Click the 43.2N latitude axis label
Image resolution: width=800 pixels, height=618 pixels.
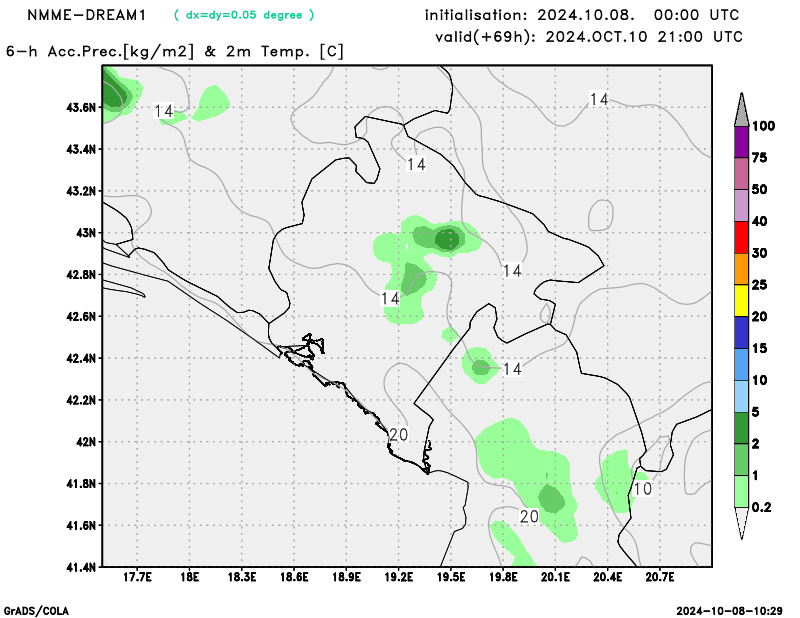(81, 191)
